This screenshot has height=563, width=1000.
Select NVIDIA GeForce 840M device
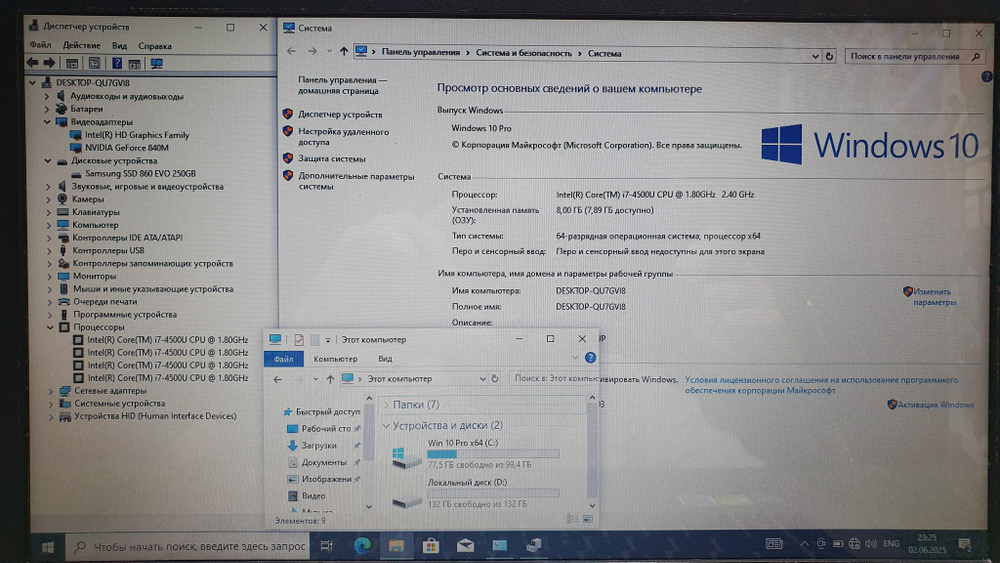click(x=127, y=148)
